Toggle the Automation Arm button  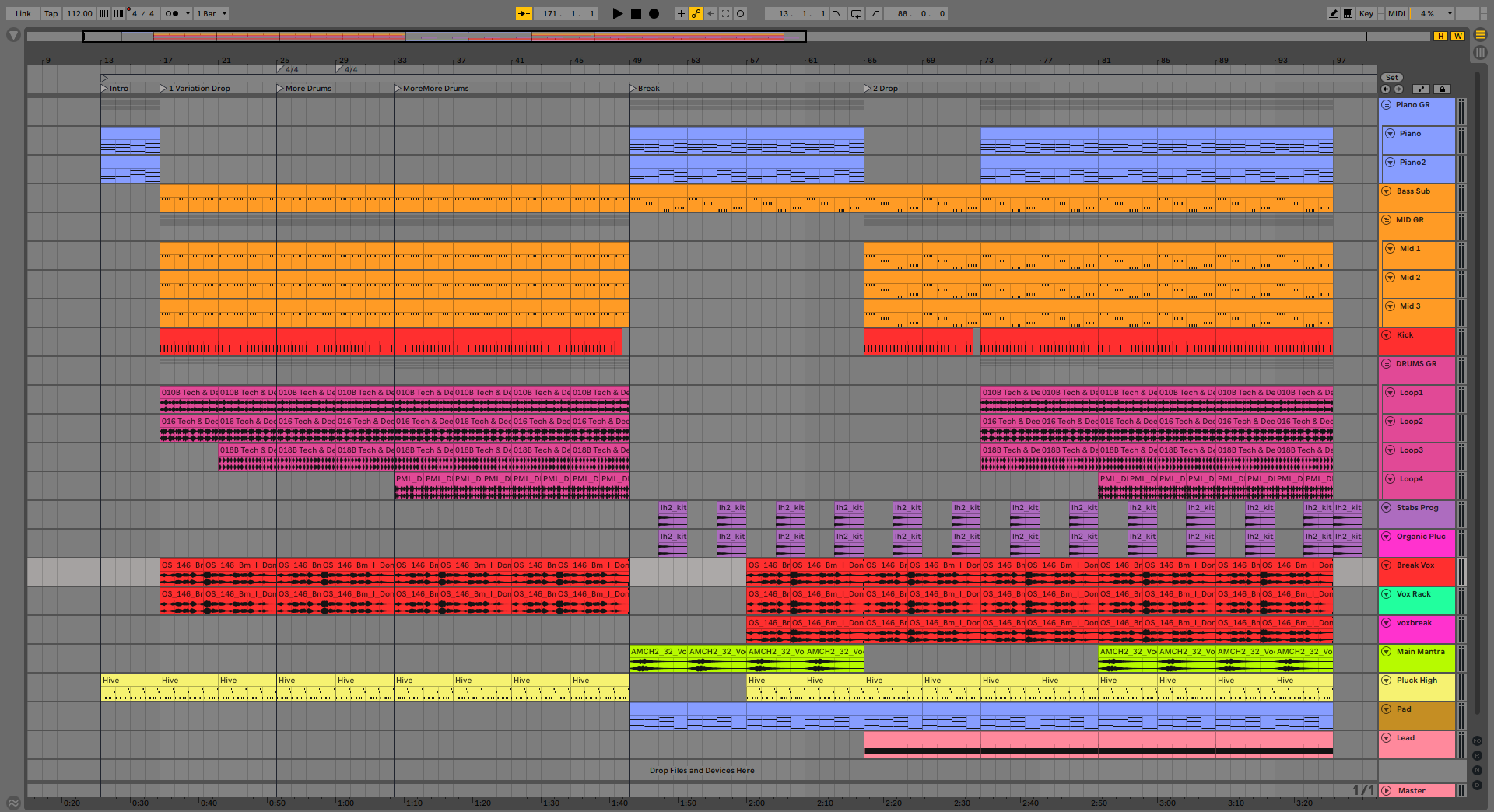click(696, 13)
